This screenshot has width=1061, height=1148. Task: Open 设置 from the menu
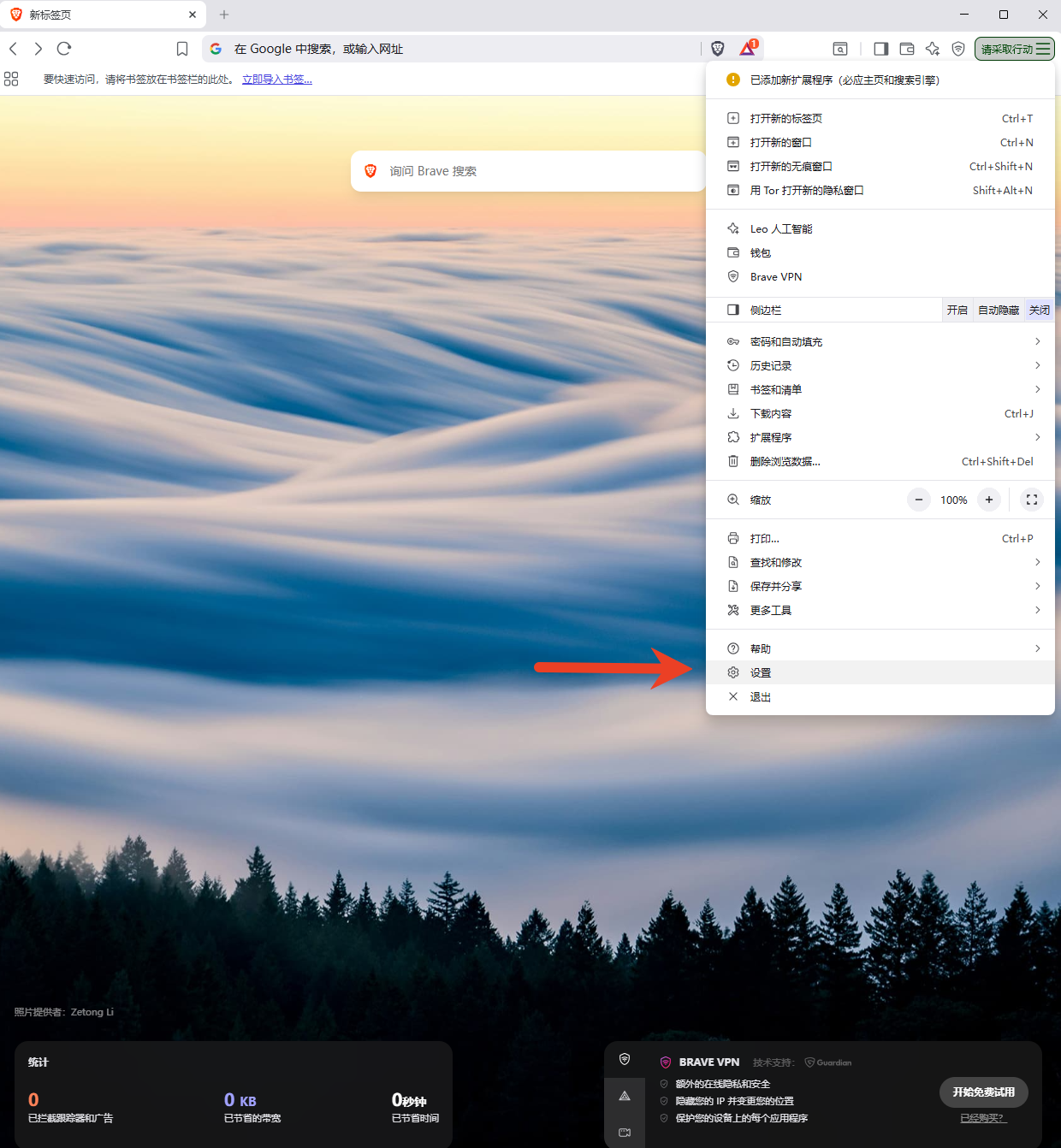pos(761,672)
